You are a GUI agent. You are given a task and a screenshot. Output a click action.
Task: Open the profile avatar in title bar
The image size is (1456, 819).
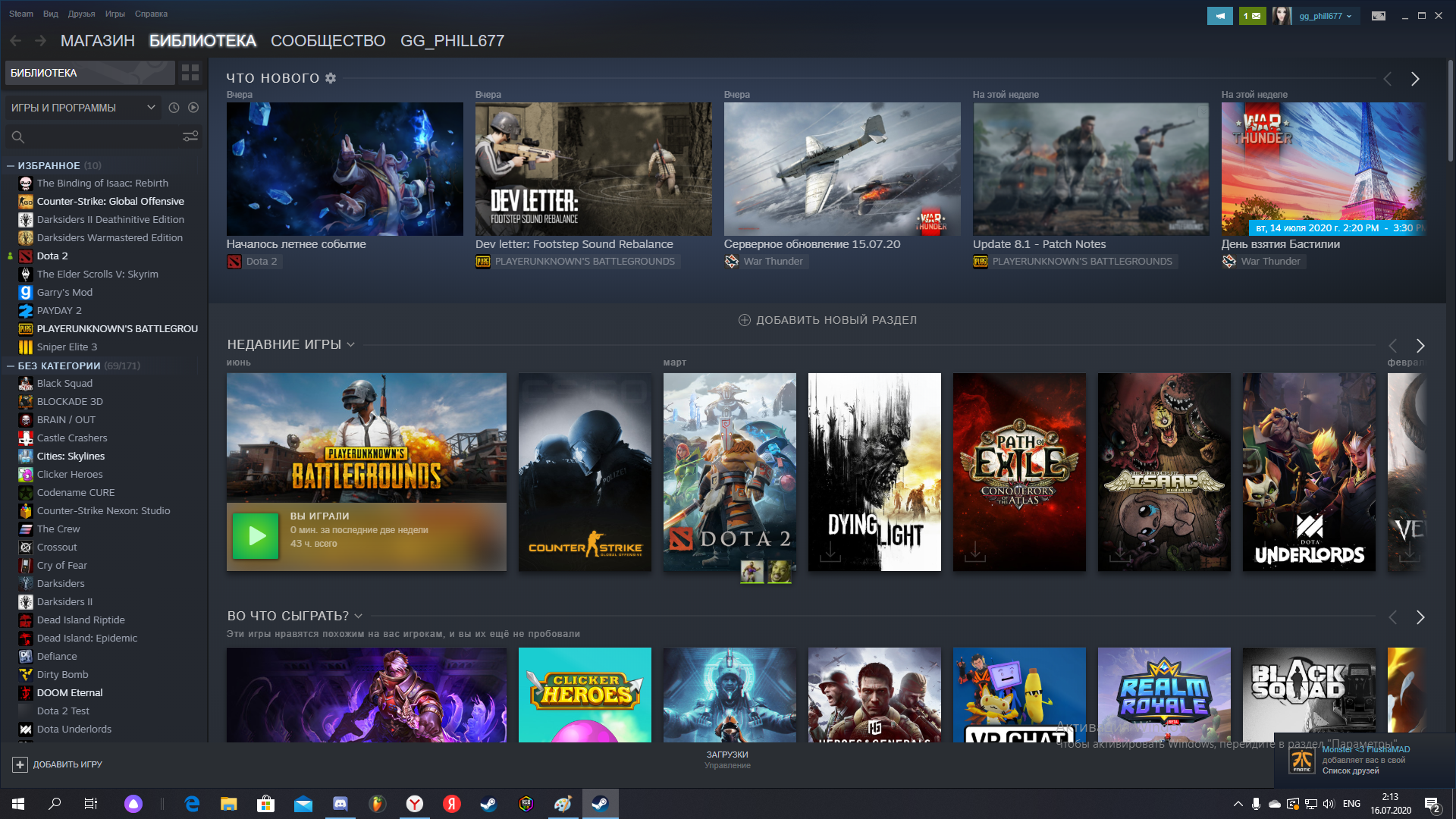(x=1282, y=16)
